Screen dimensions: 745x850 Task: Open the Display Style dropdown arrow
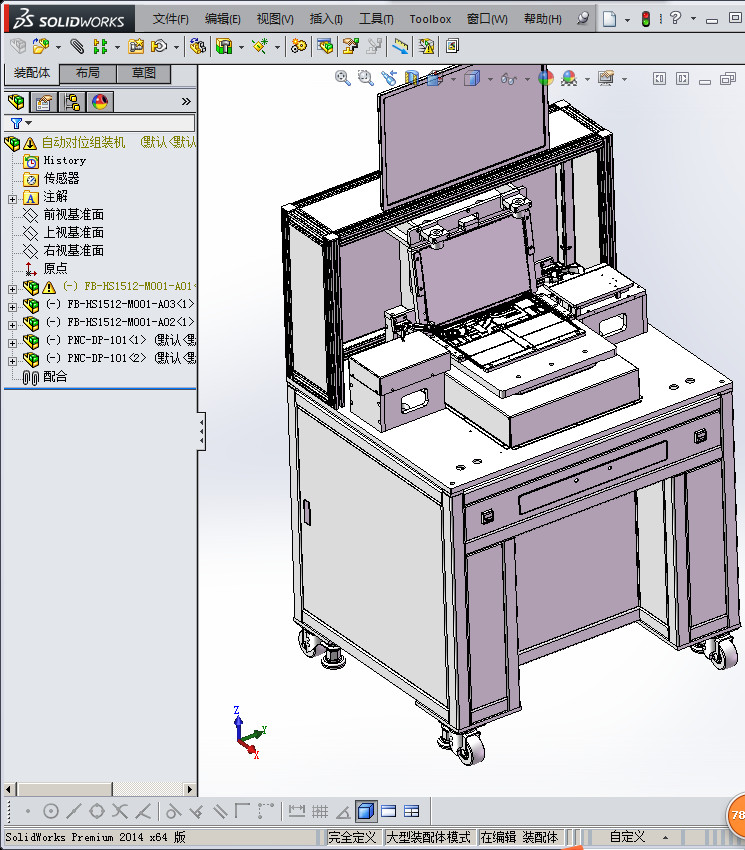click(x=490, y=80)
